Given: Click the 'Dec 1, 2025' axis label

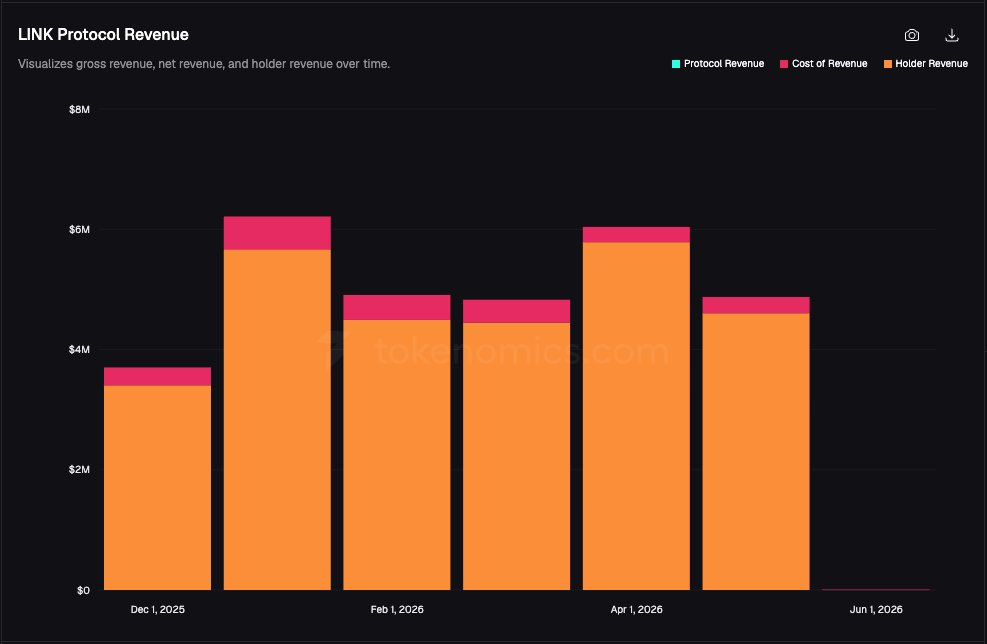Looking at the screenshot, I should pos(157,609).
